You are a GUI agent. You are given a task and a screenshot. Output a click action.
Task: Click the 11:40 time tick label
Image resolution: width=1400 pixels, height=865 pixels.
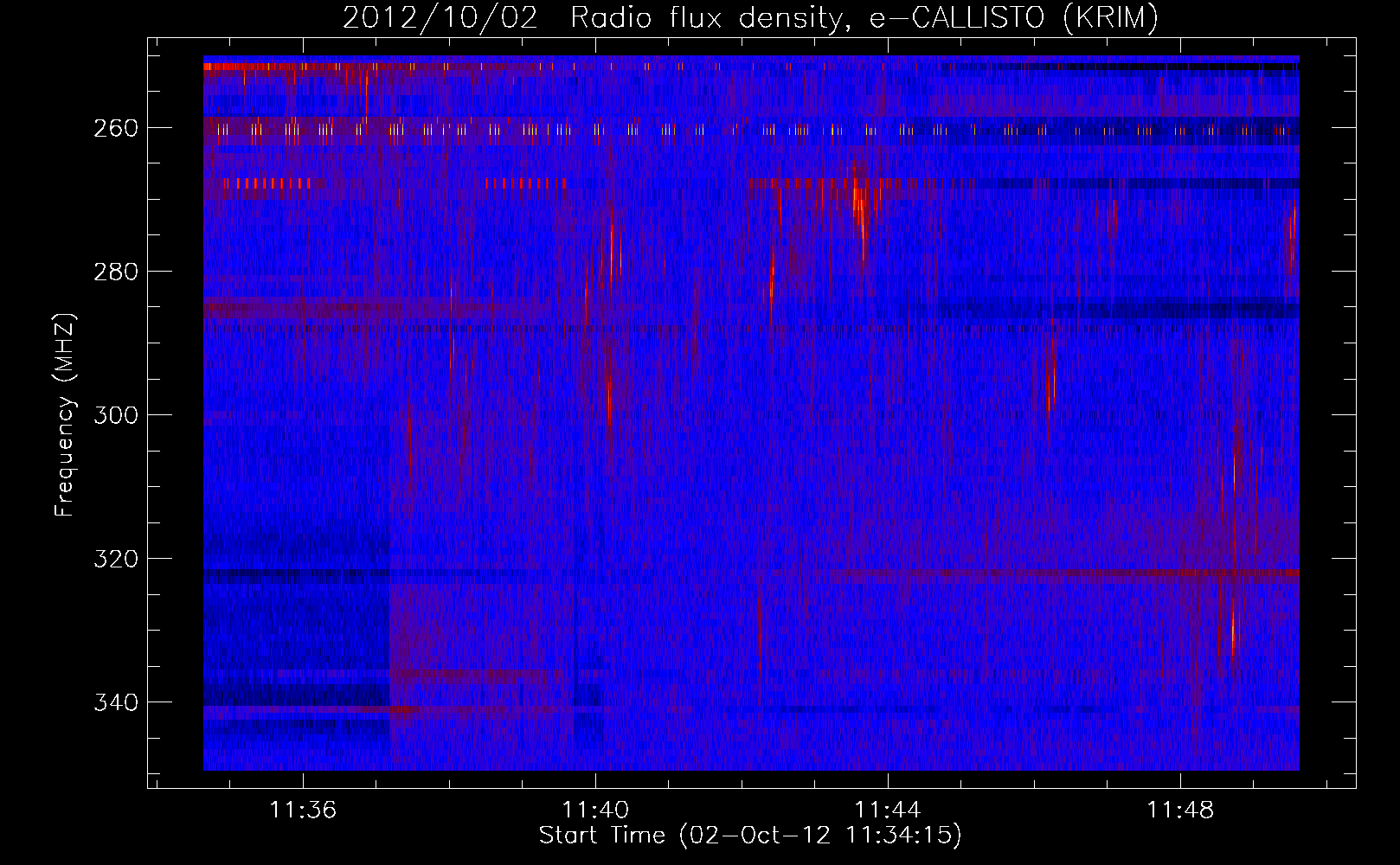pyautogui.click(x=595, y=811)
